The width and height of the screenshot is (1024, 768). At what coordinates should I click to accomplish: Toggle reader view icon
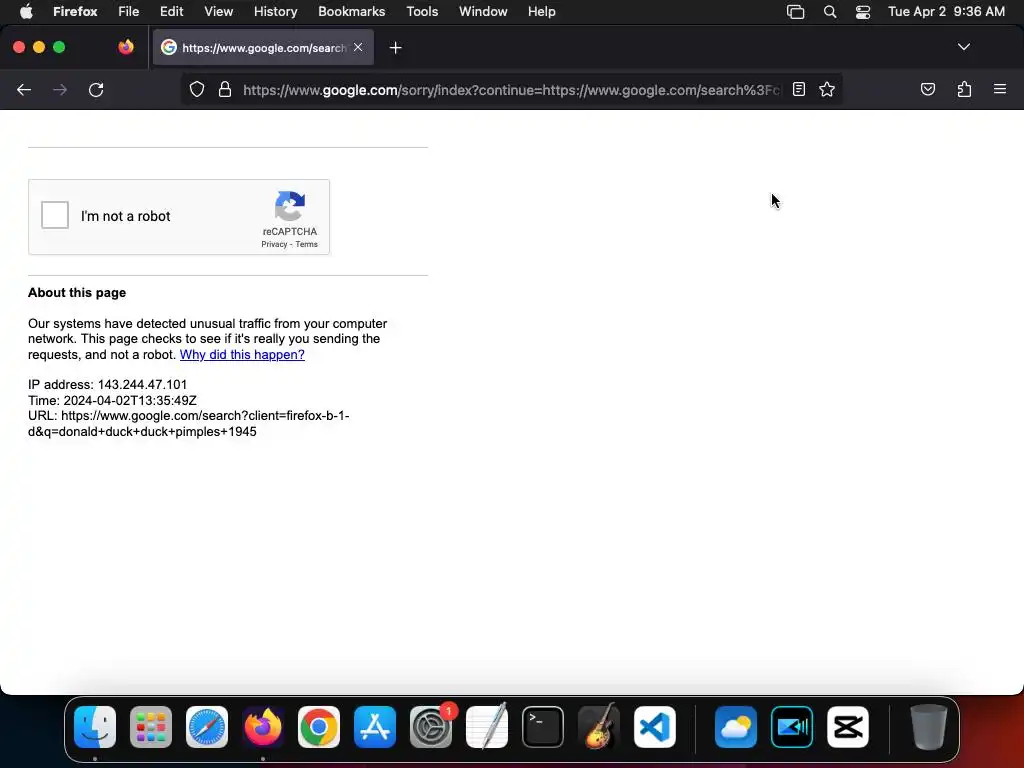click(799, 89)
